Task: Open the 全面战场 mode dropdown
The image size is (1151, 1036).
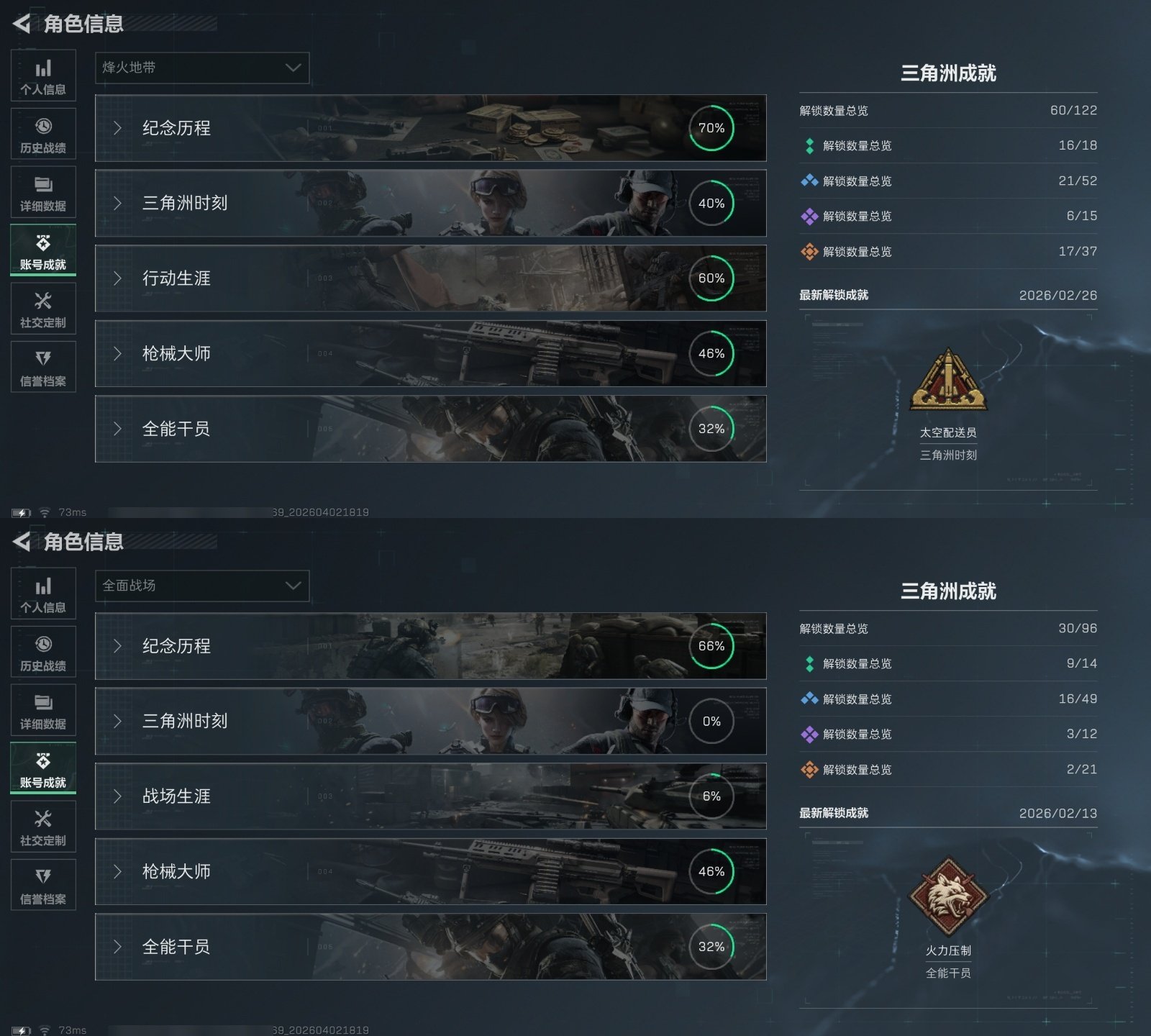Action: 202,586
